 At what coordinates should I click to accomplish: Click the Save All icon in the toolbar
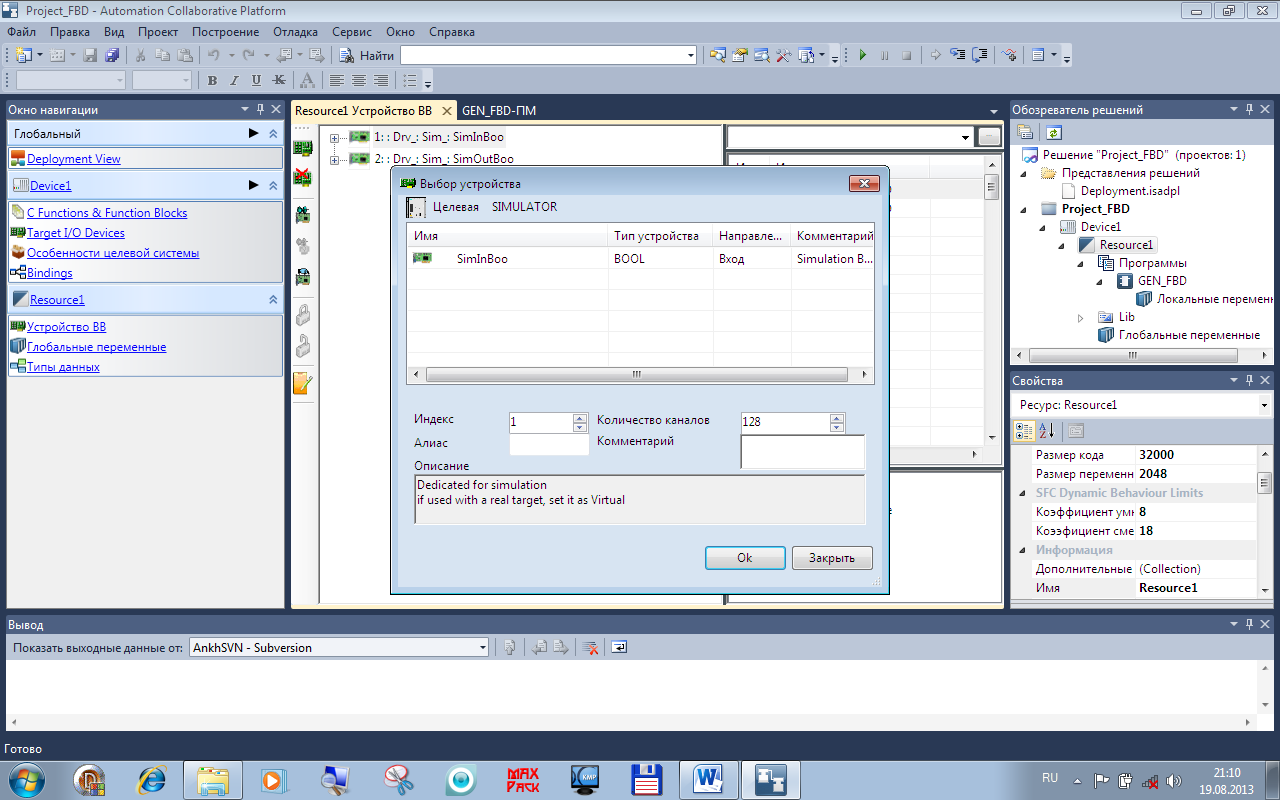tap(112, 56)
